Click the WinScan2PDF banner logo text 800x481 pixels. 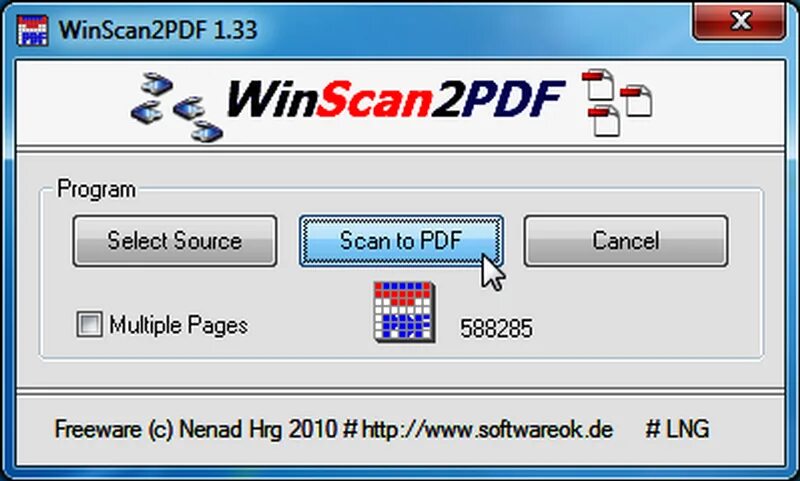[x=396, y=99]
